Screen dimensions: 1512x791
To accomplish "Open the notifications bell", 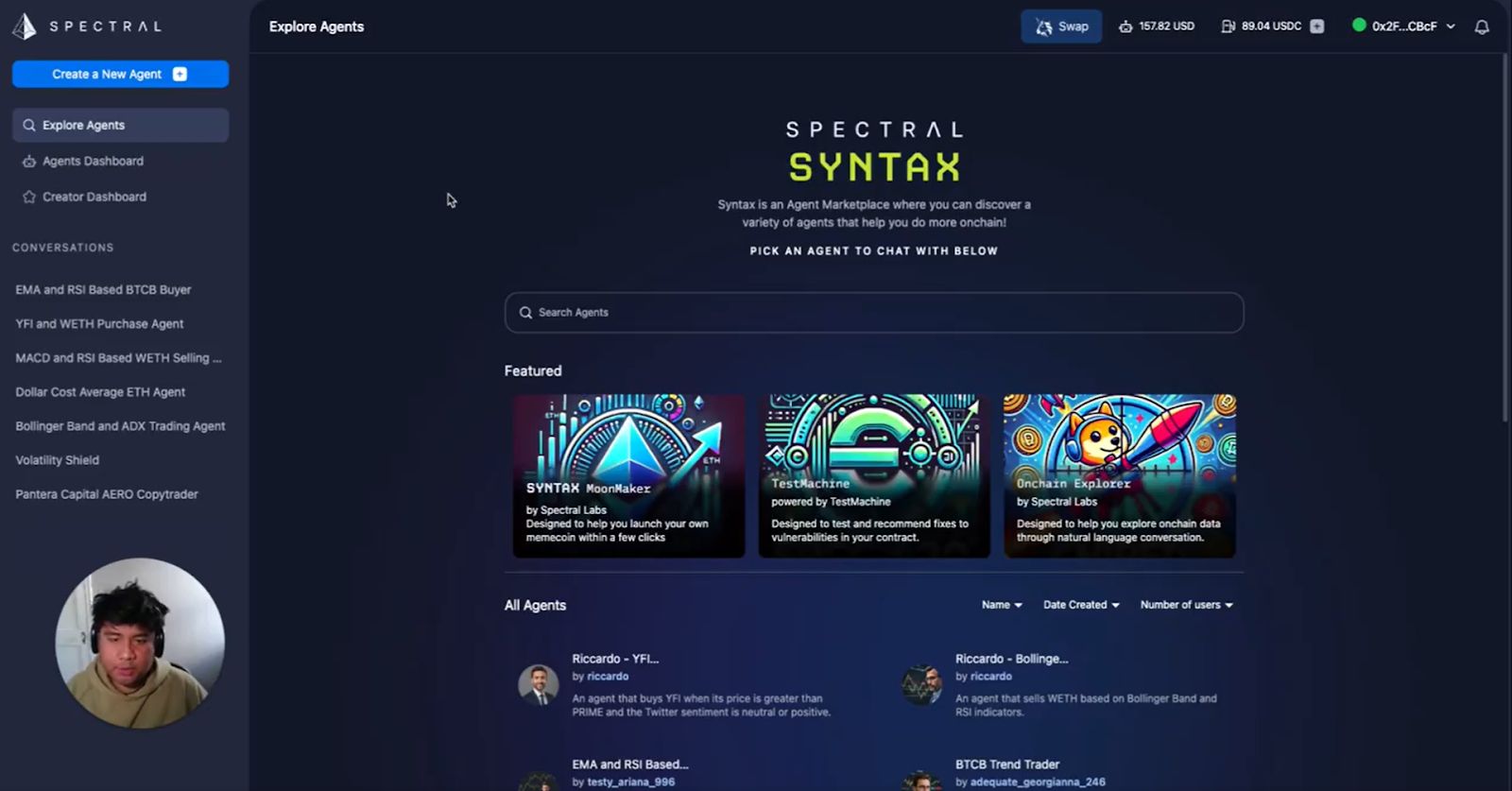I will point(1482,26).
